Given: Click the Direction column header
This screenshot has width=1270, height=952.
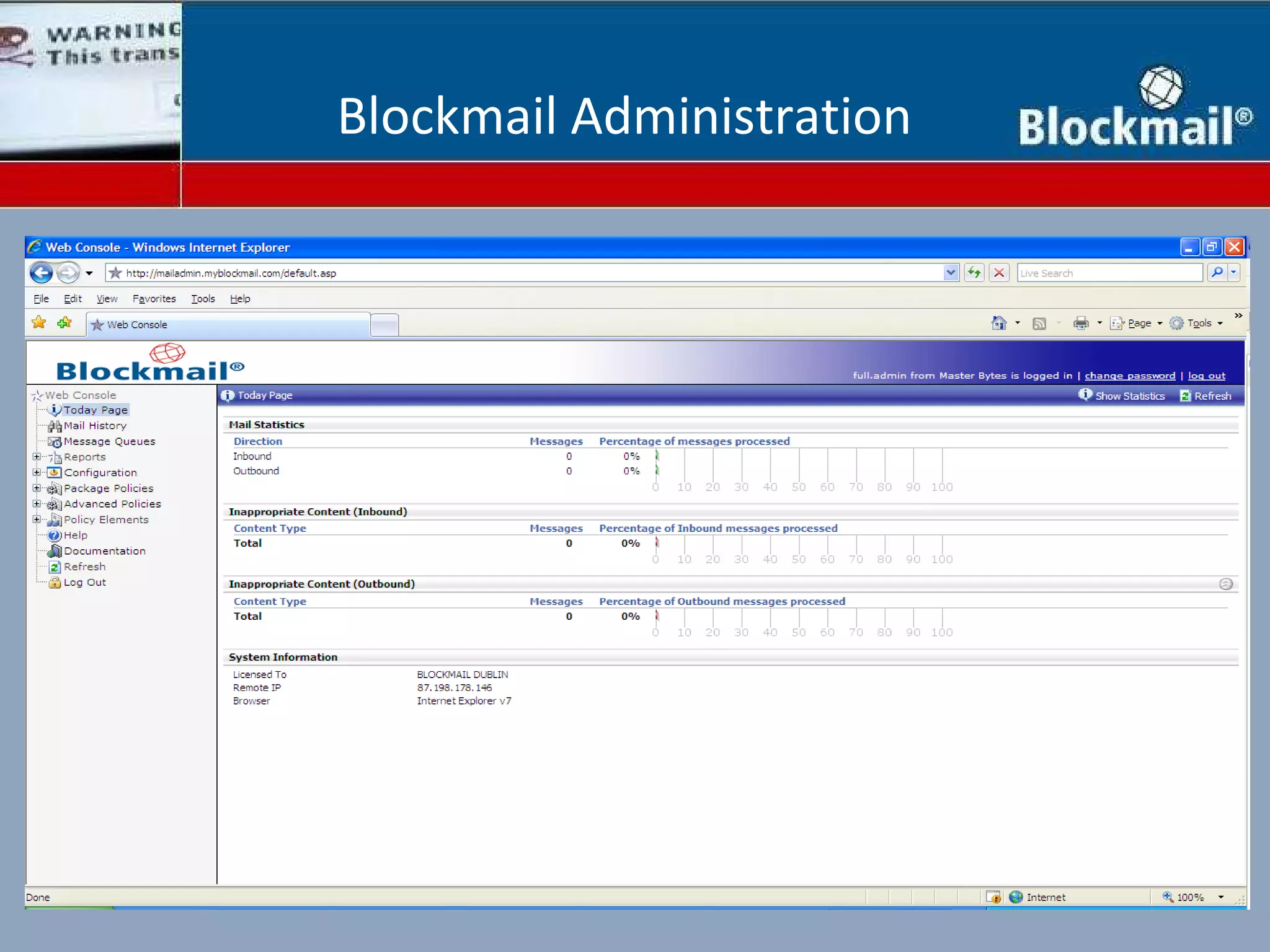Looking at the screenshot, I should coord(258,441).
